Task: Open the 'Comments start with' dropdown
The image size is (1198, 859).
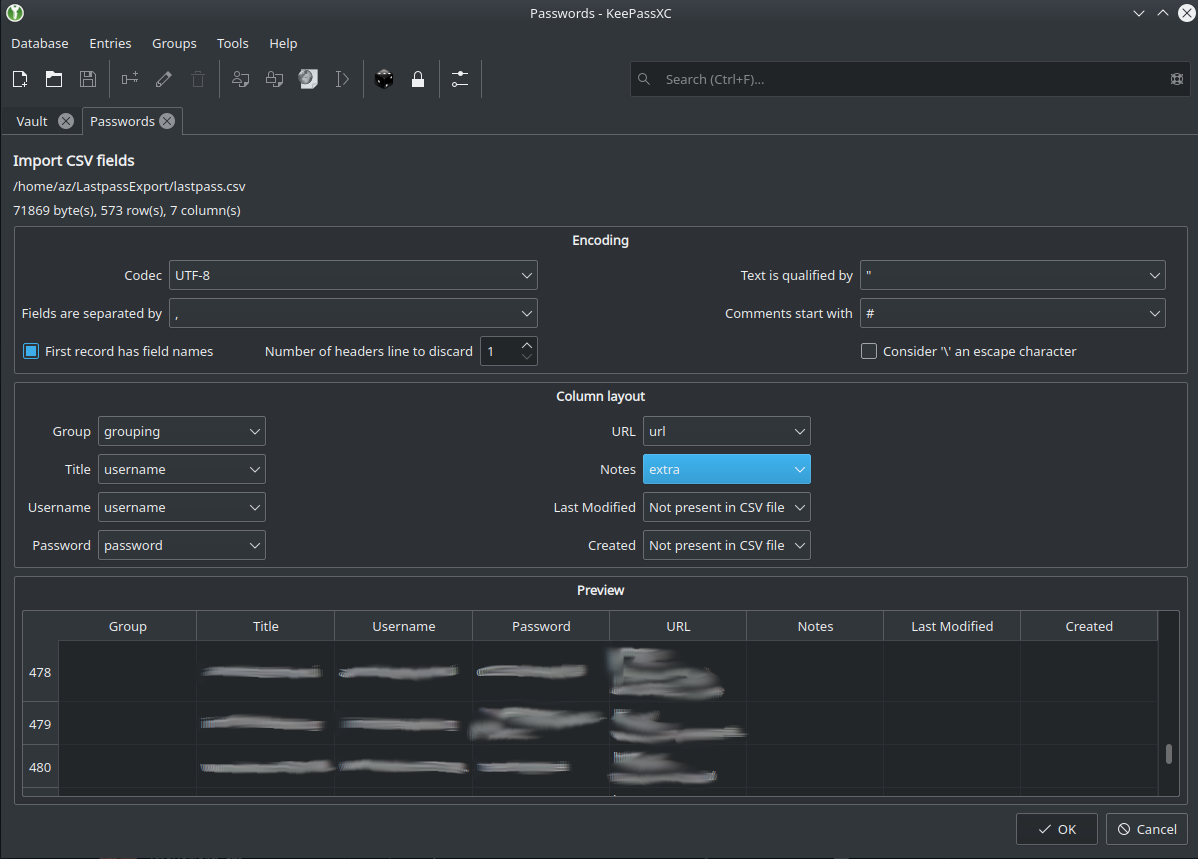Action: click(1012, 313)
